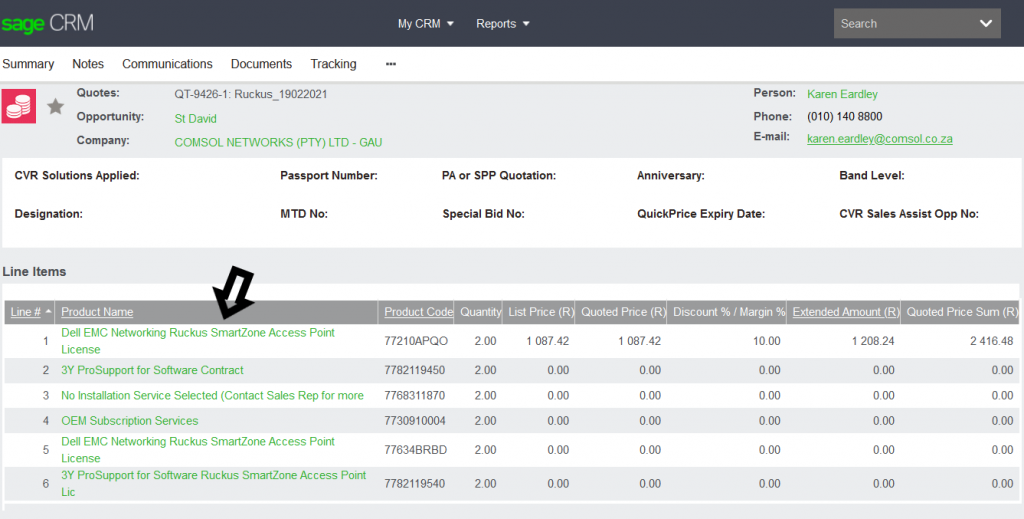Sort by Product Name column header
The height and width of the screenshot is (519, 1024).
pos(97,312)
